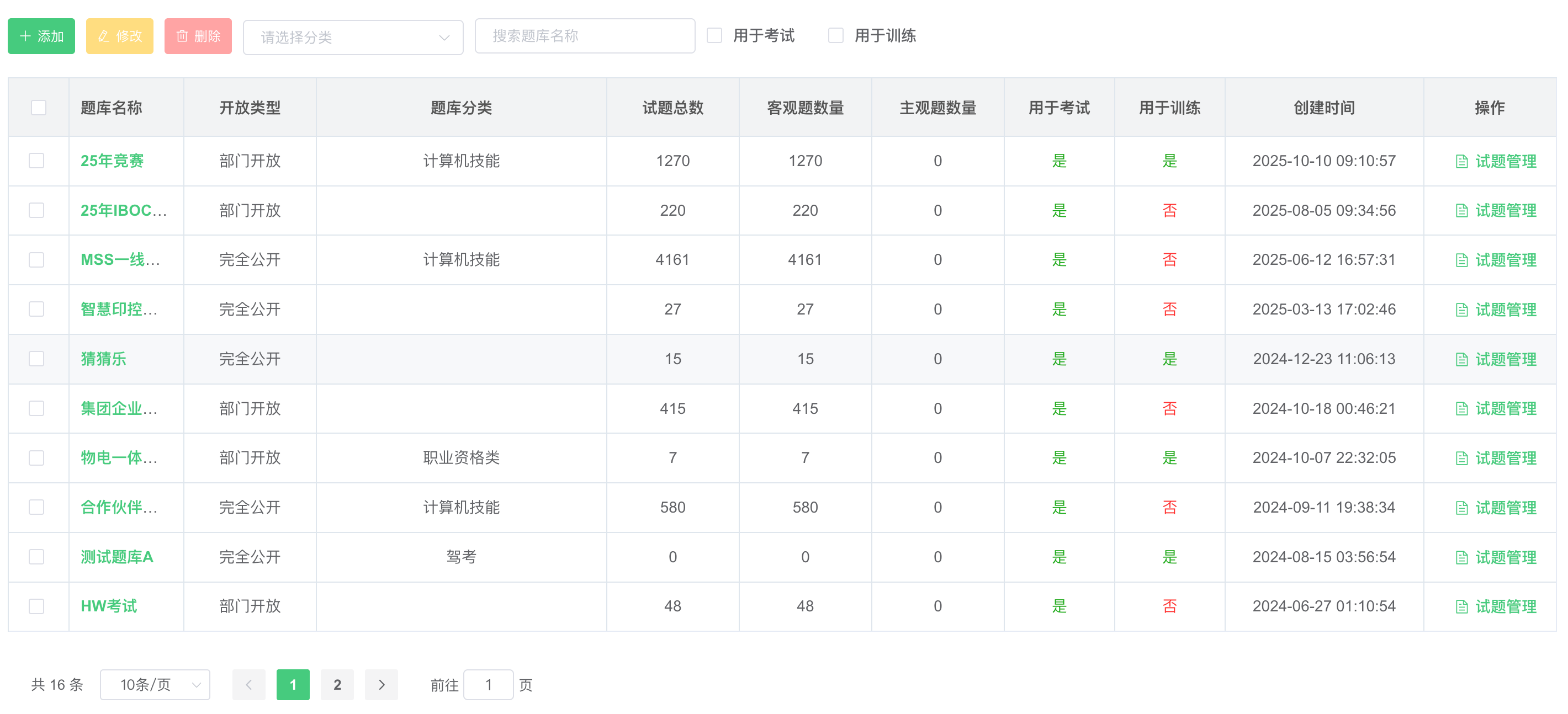
Task: Open the 10条/页 page size dropdown
Action: coord(155,685)
